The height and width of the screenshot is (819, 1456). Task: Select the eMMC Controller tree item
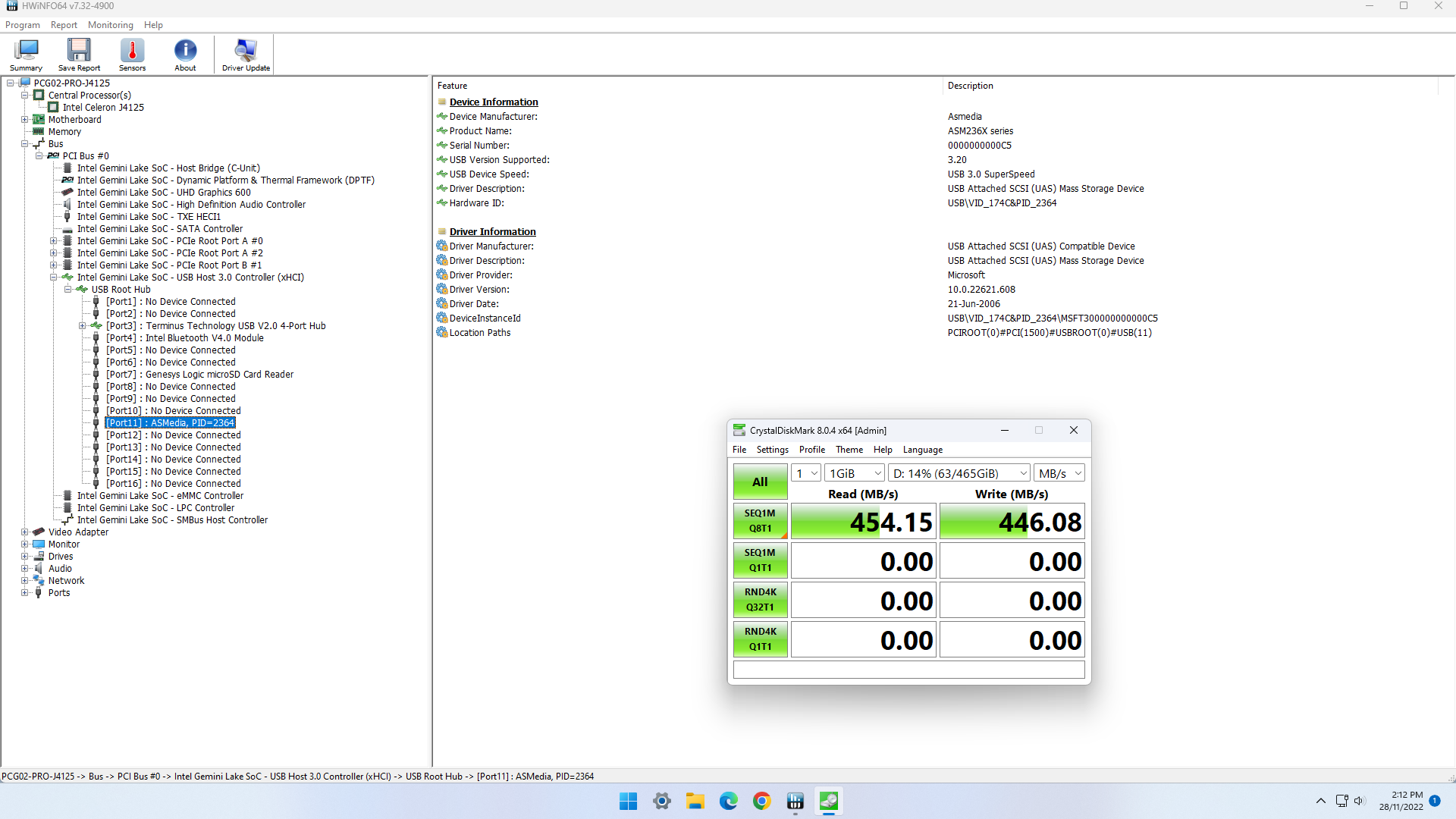pos(160,495)
